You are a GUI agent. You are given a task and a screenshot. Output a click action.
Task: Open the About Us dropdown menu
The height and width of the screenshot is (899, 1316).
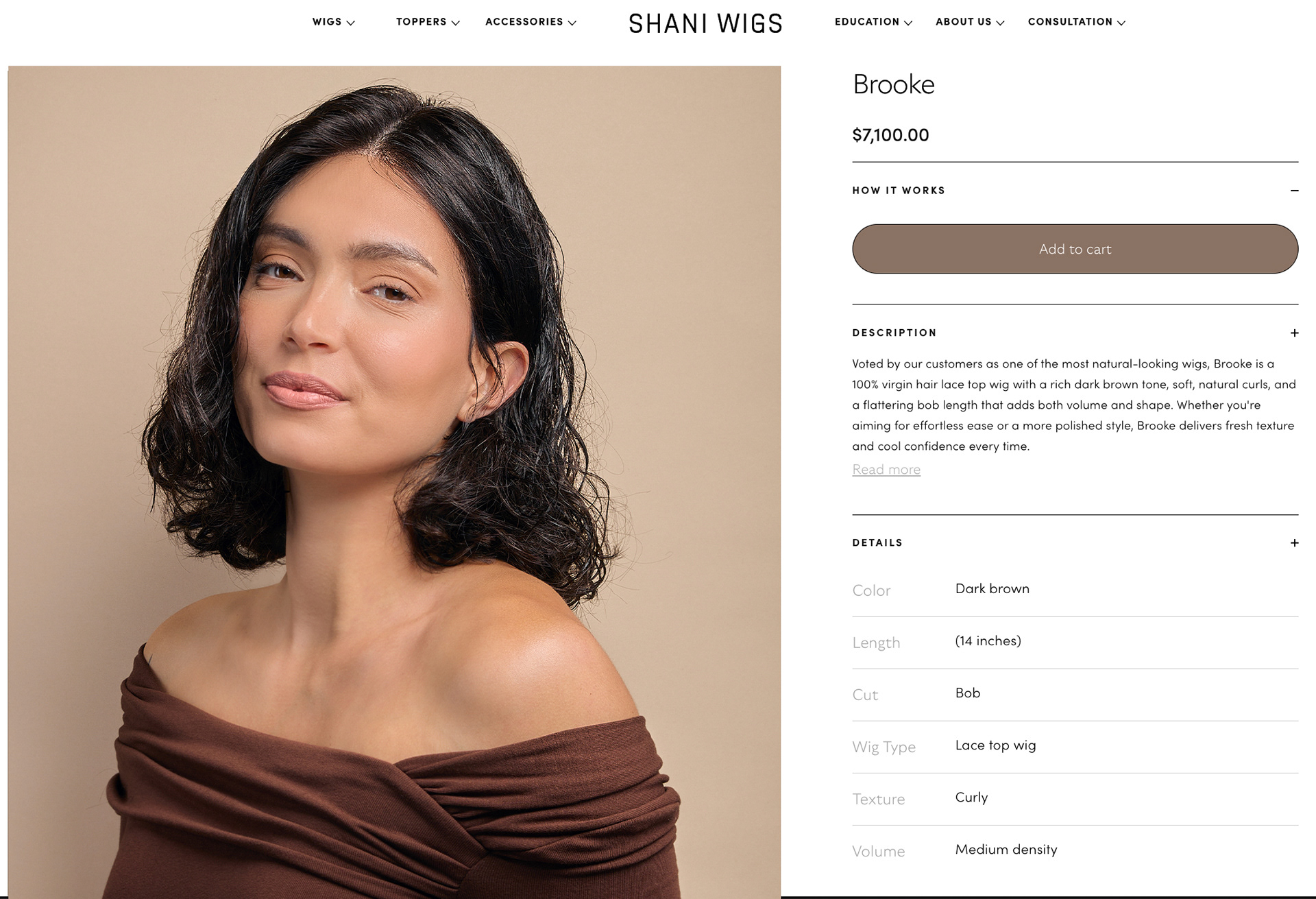(970, 22)
